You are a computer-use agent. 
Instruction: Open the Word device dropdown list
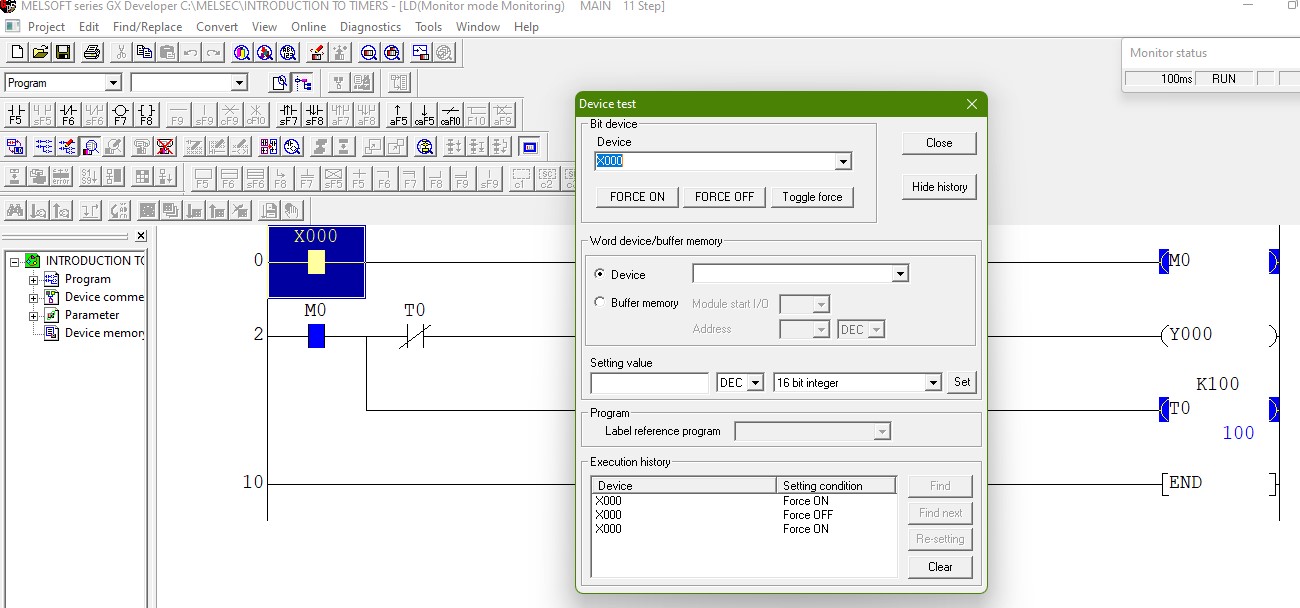[x=900, y=273]
